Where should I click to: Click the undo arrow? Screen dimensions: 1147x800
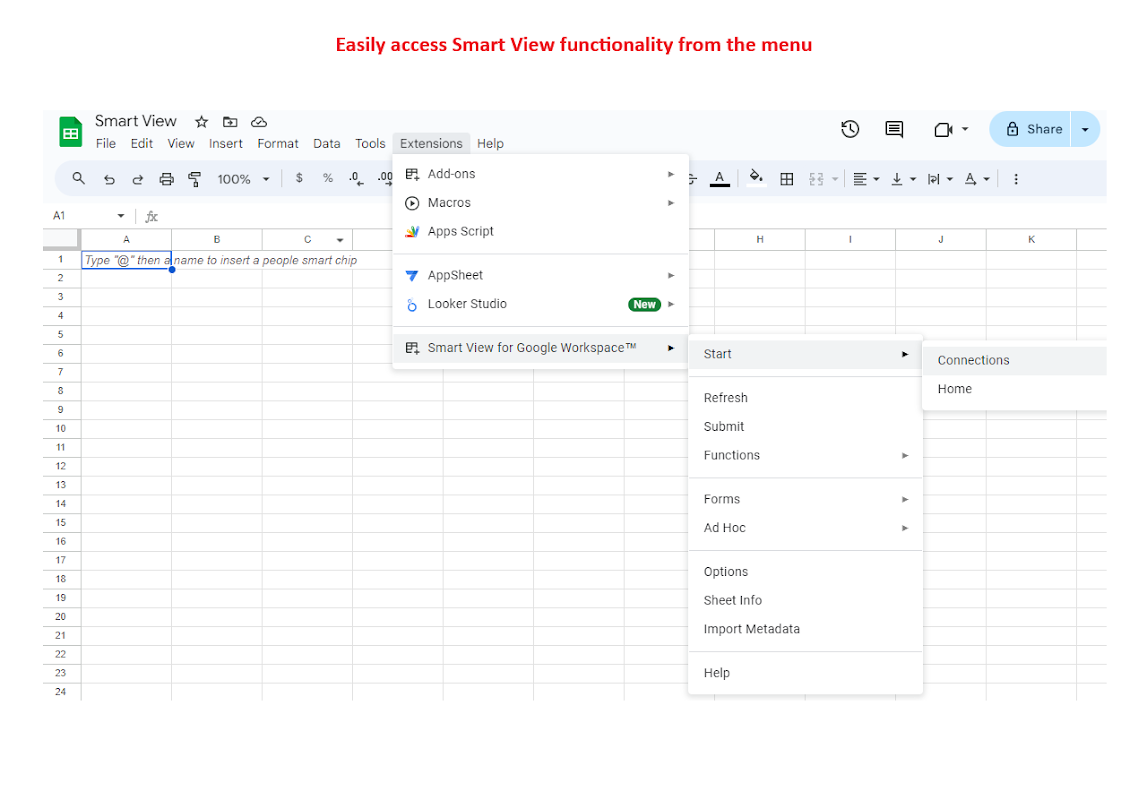pos(109,179)
